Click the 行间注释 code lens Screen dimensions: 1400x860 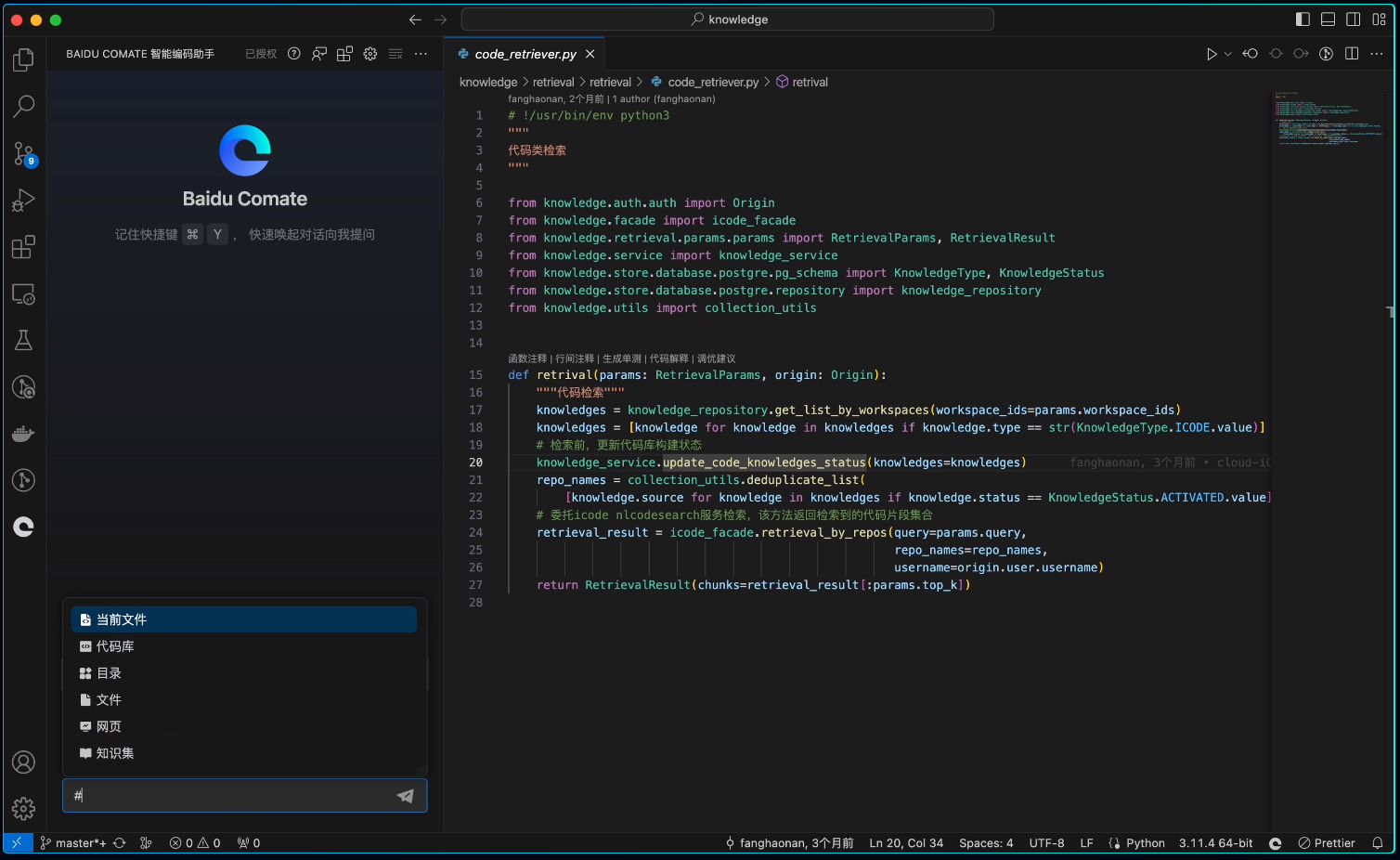pos(575,358)
